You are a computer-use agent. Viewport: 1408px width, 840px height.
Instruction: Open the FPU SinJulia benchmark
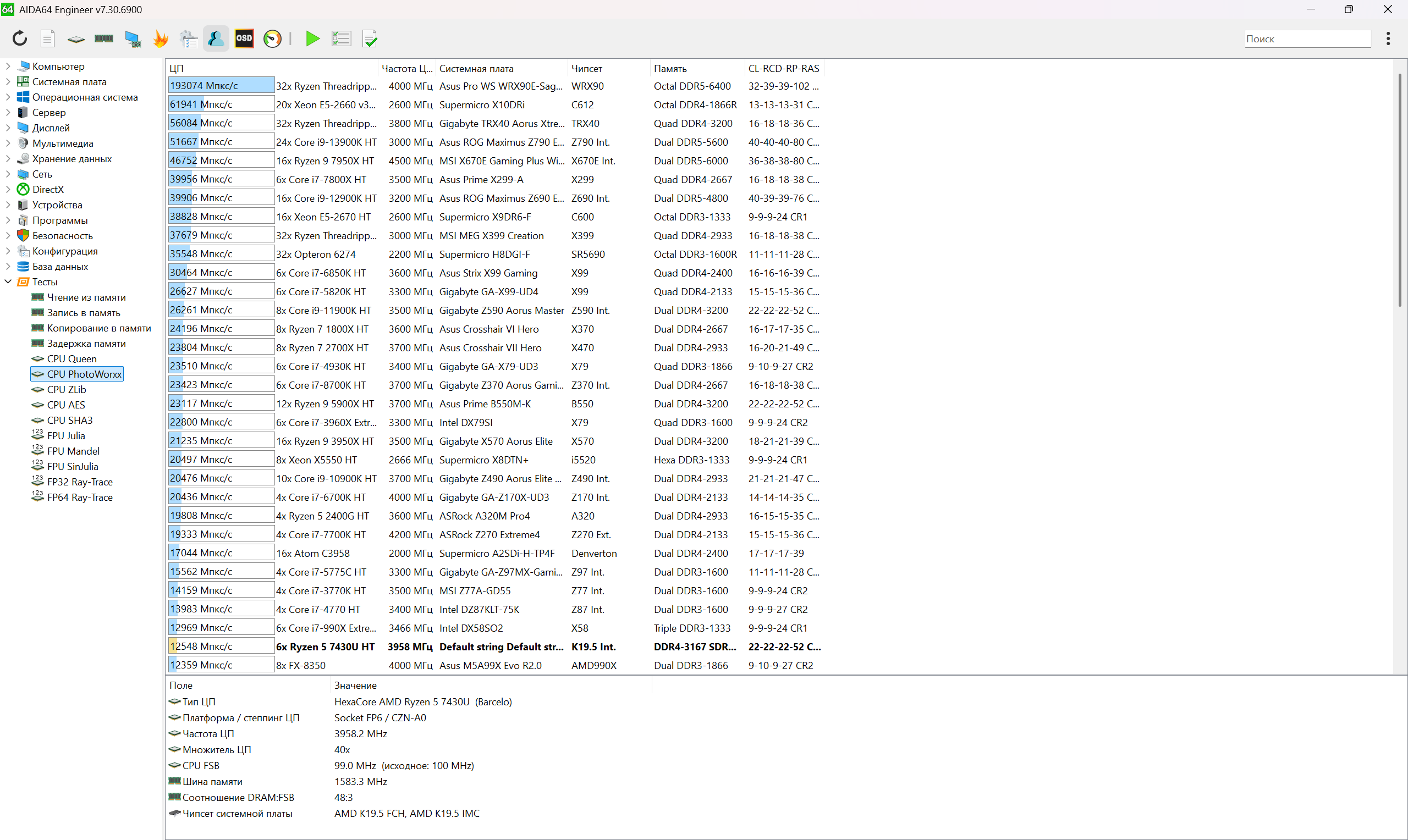pyautogui.click(x=73, y=466)
